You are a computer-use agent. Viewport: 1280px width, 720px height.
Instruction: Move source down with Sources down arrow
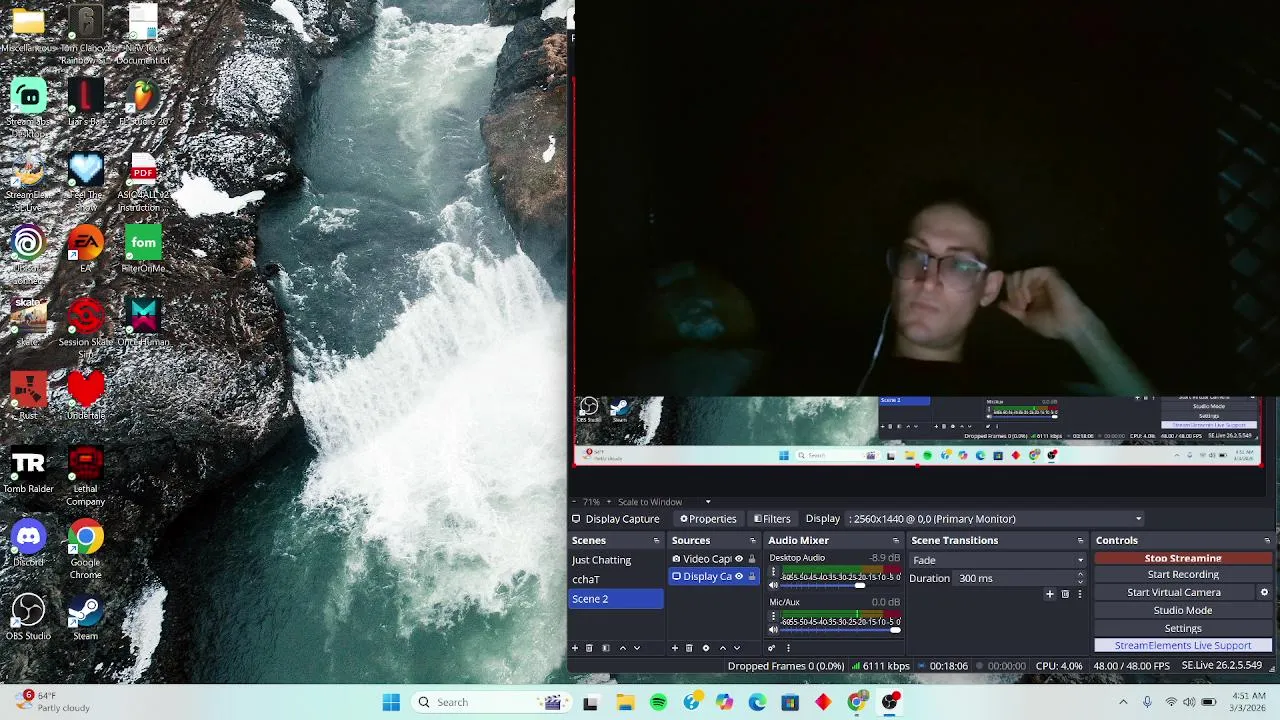click(x=737, y=648)
